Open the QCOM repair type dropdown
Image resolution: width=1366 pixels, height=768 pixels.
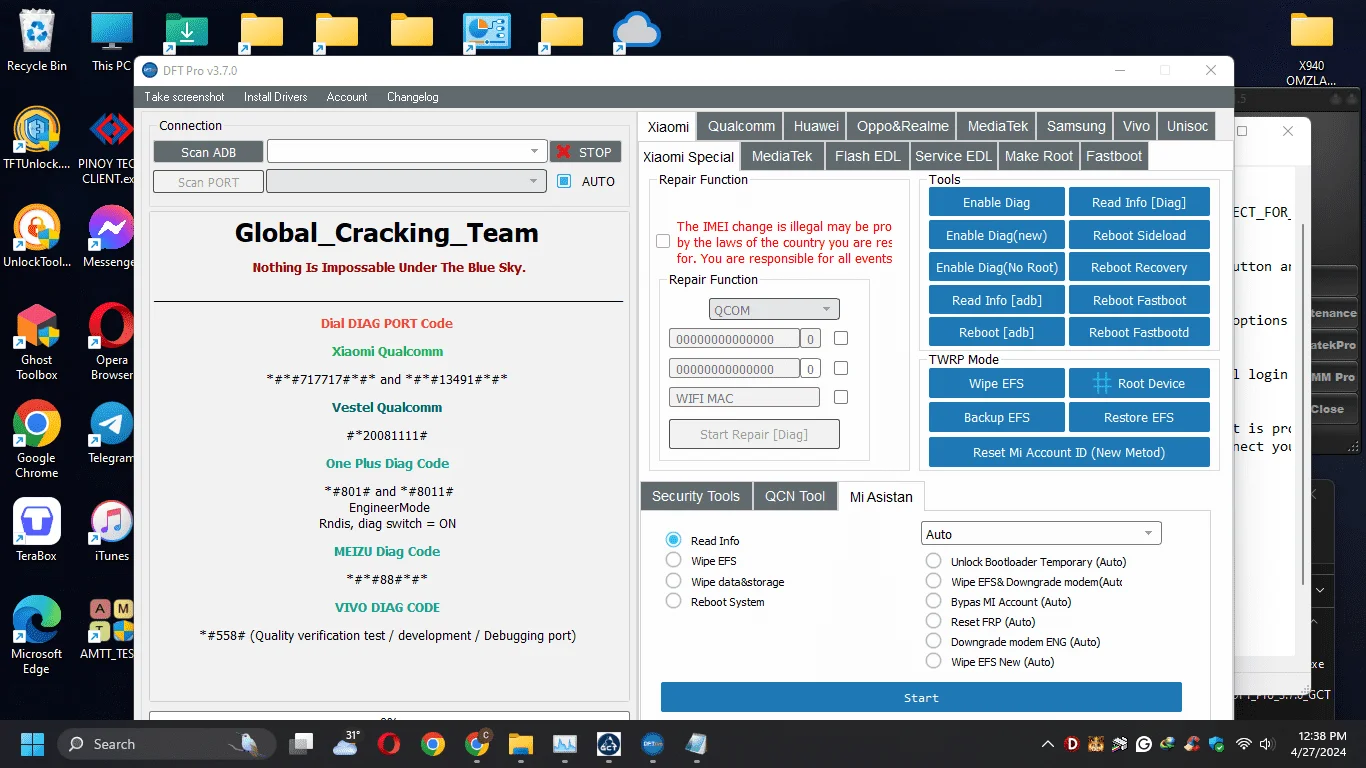tap(775, 310)
